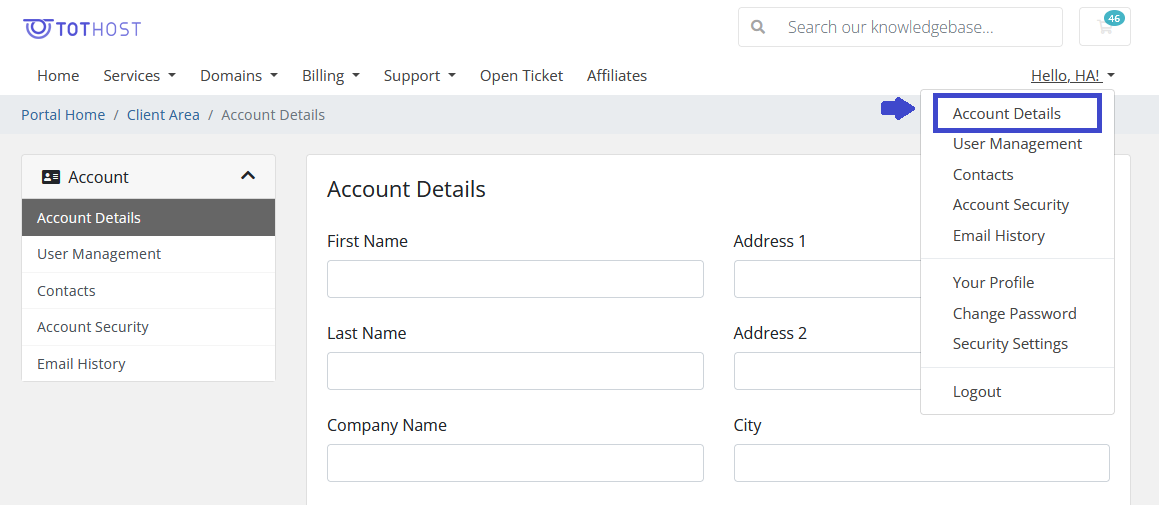Image resolution: width=1159 pixels, height=505 pixels.
Task: Click Client Area breadcrumb link
Action: [x=163, y=115]
